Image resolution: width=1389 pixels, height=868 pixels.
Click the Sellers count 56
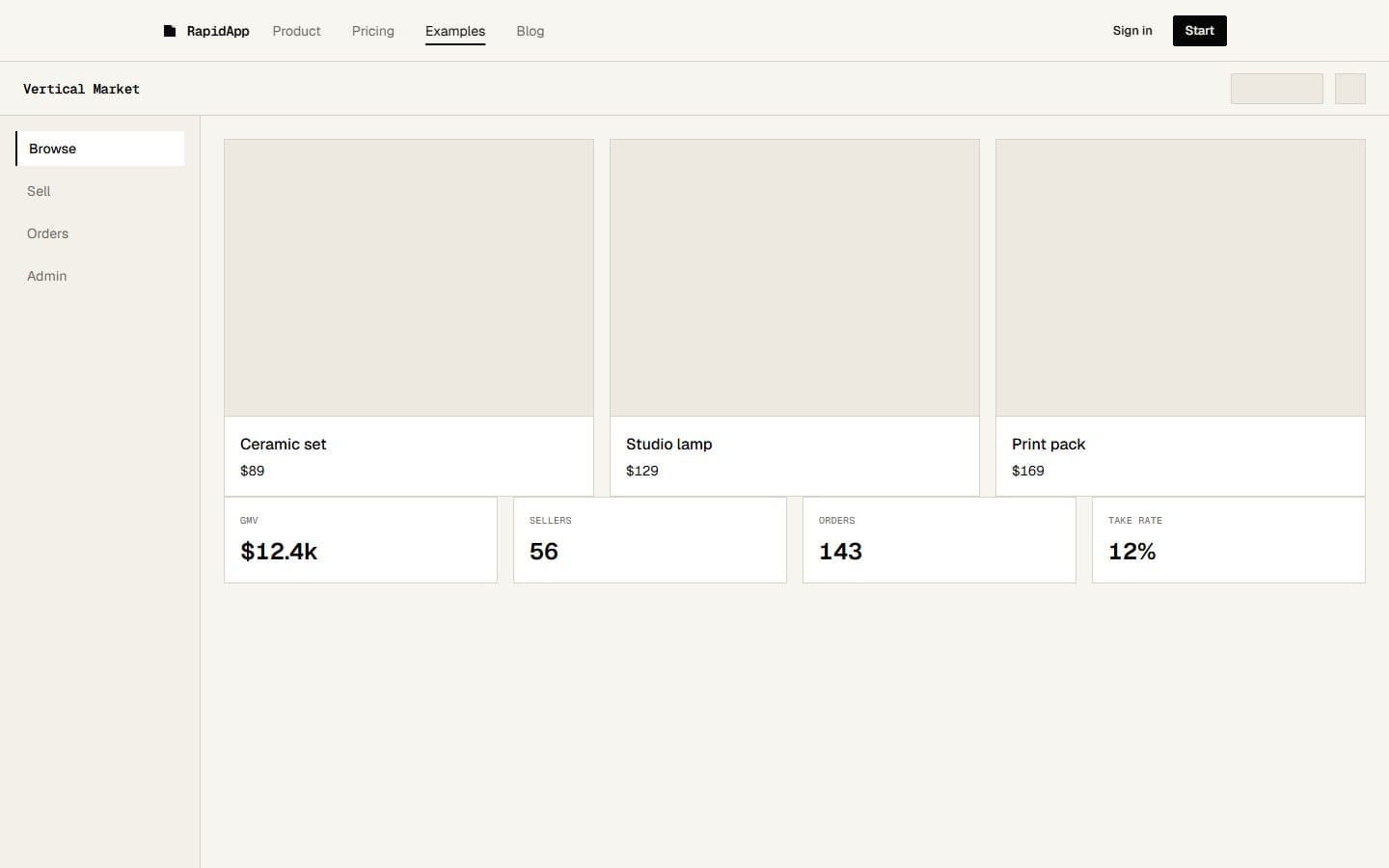[x=544, y=552]
